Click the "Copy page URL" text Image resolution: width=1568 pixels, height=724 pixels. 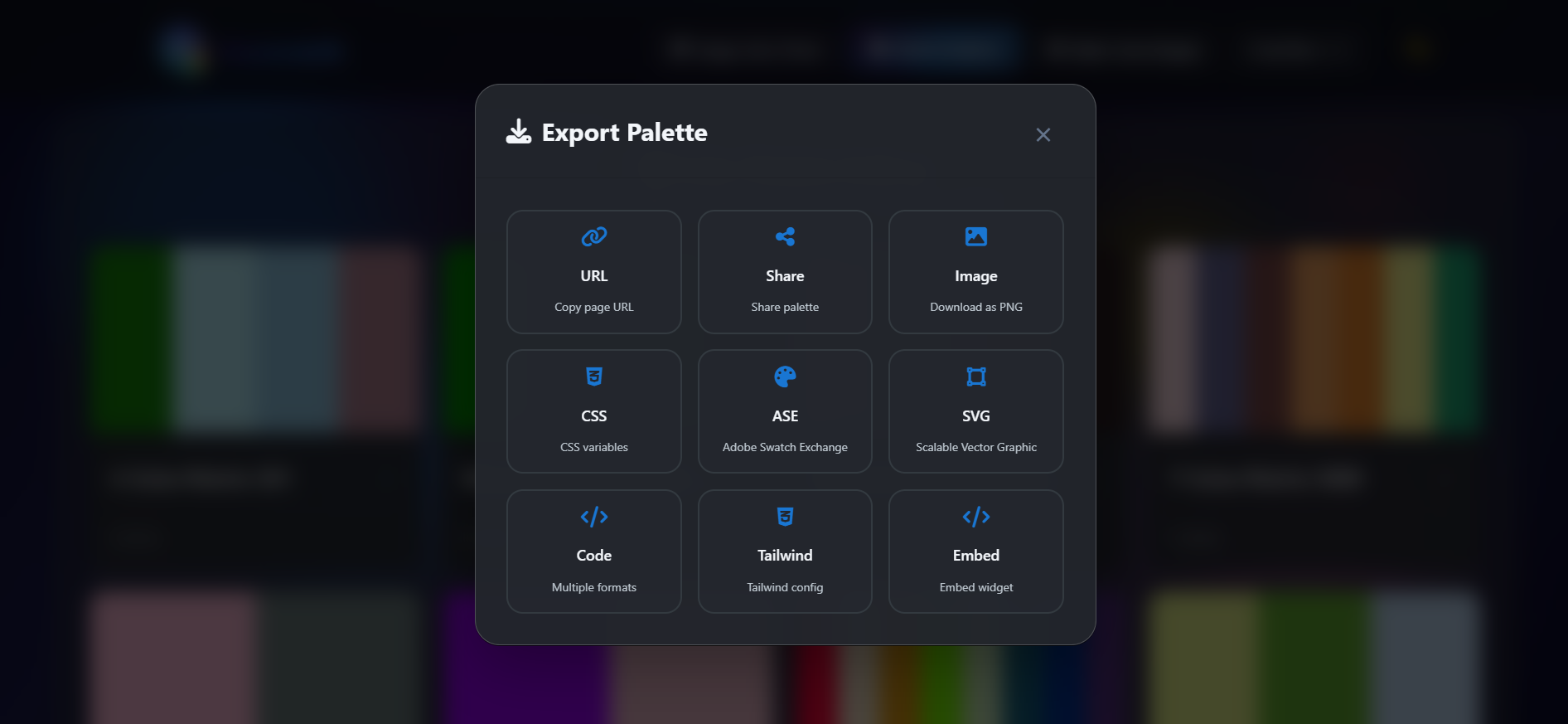[594, 307]
